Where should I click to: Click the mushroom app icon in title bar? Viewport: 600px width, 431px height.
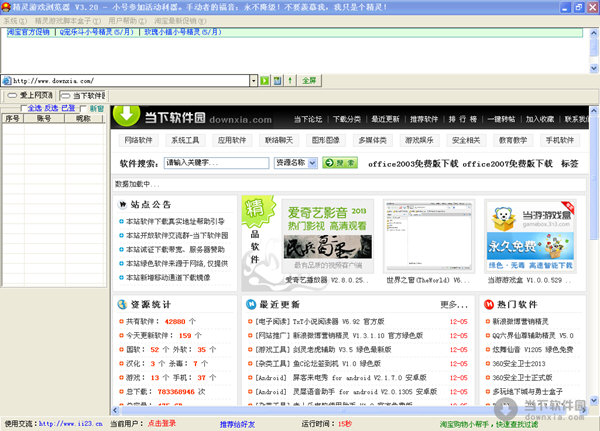pyautogui.click(x=6, y=7)
